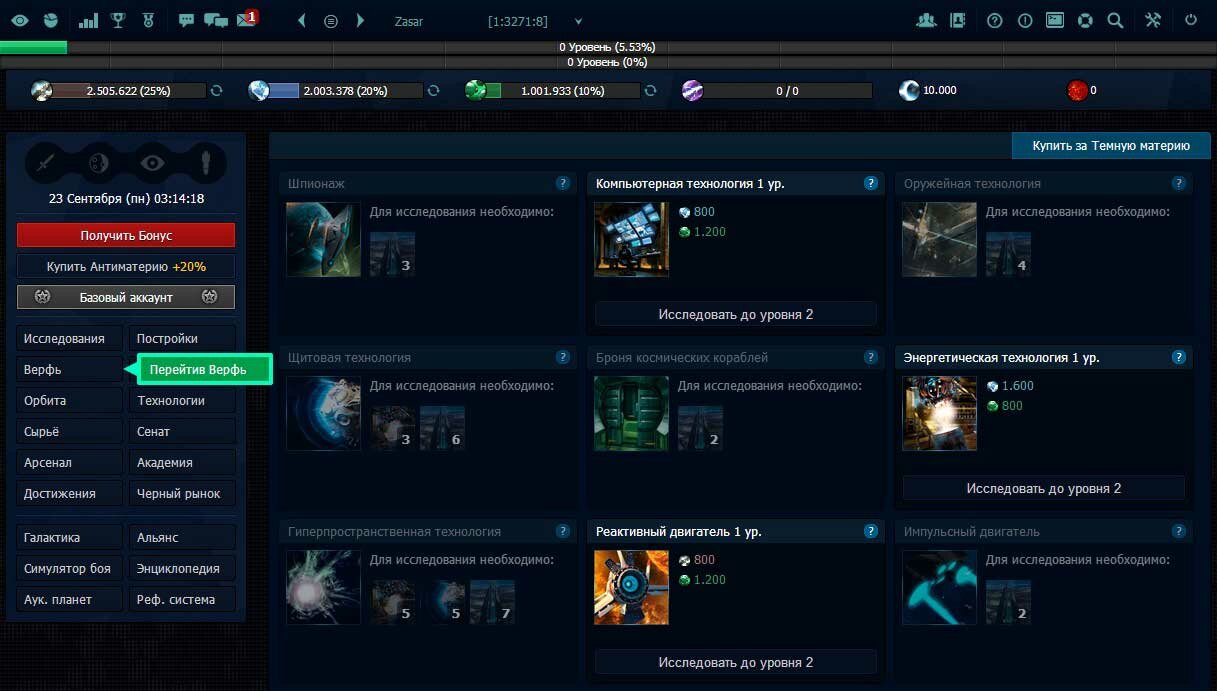Click Купить за Темную материю button
This screenshot has width=1217, height=691.
1111,146
